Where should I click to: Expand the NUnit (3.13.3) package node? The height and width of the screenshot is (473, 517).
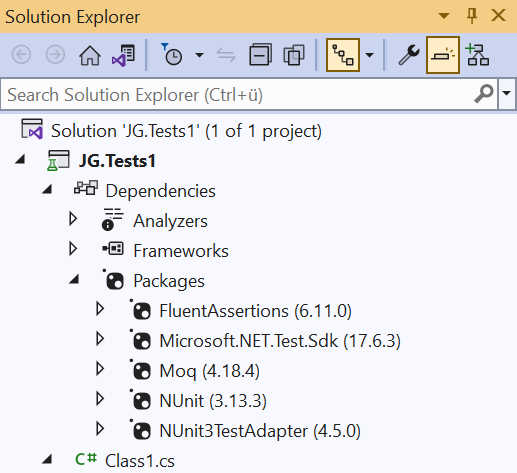click(x=99, y=399)
